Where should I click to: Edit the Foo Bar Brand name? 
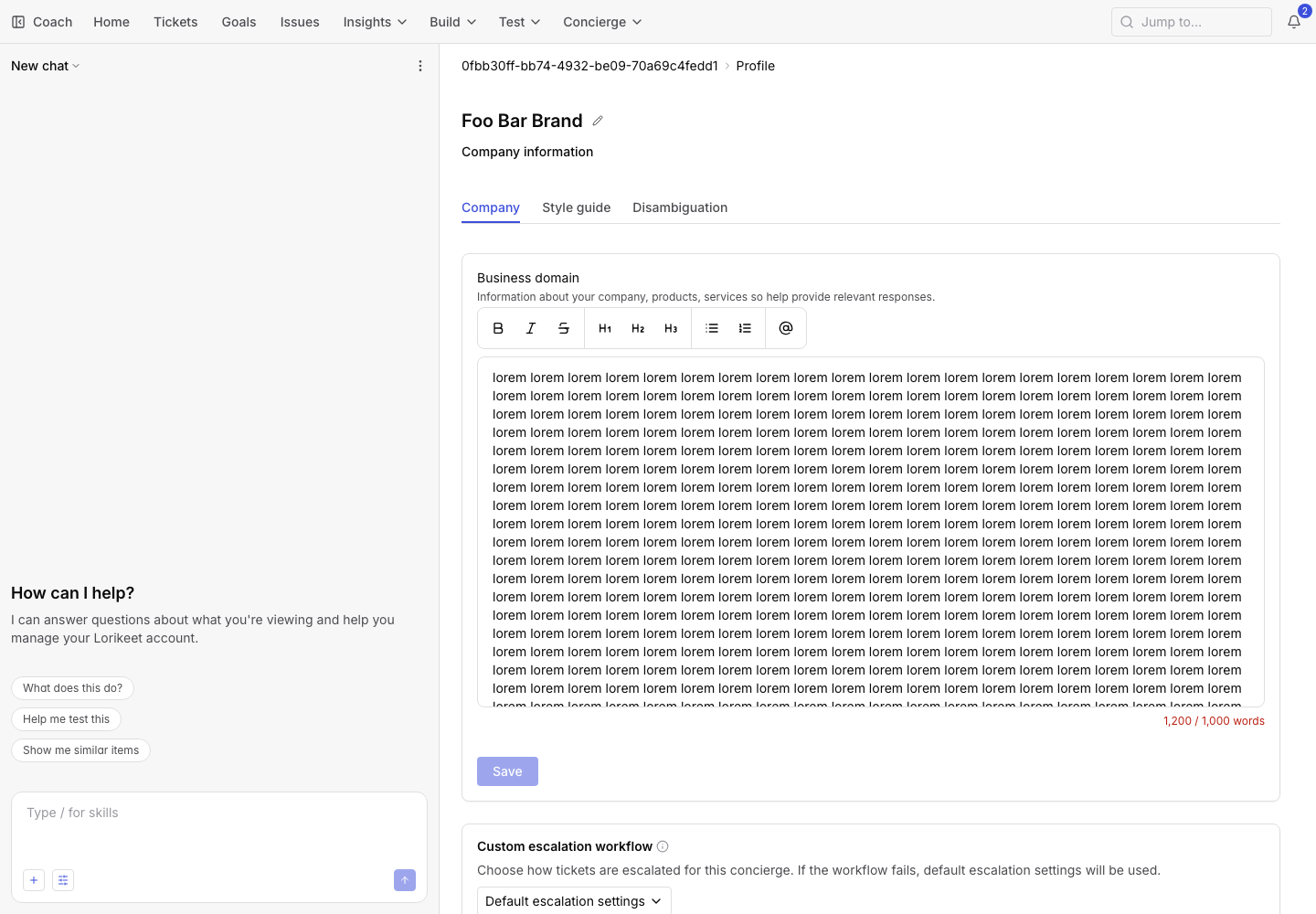(x=598, y=121)
